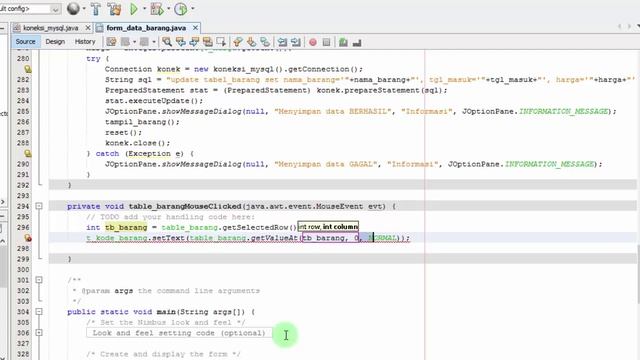Click the Debug Project icon
This screenshot has height=360, width=640.
click(x=157, y=9)
